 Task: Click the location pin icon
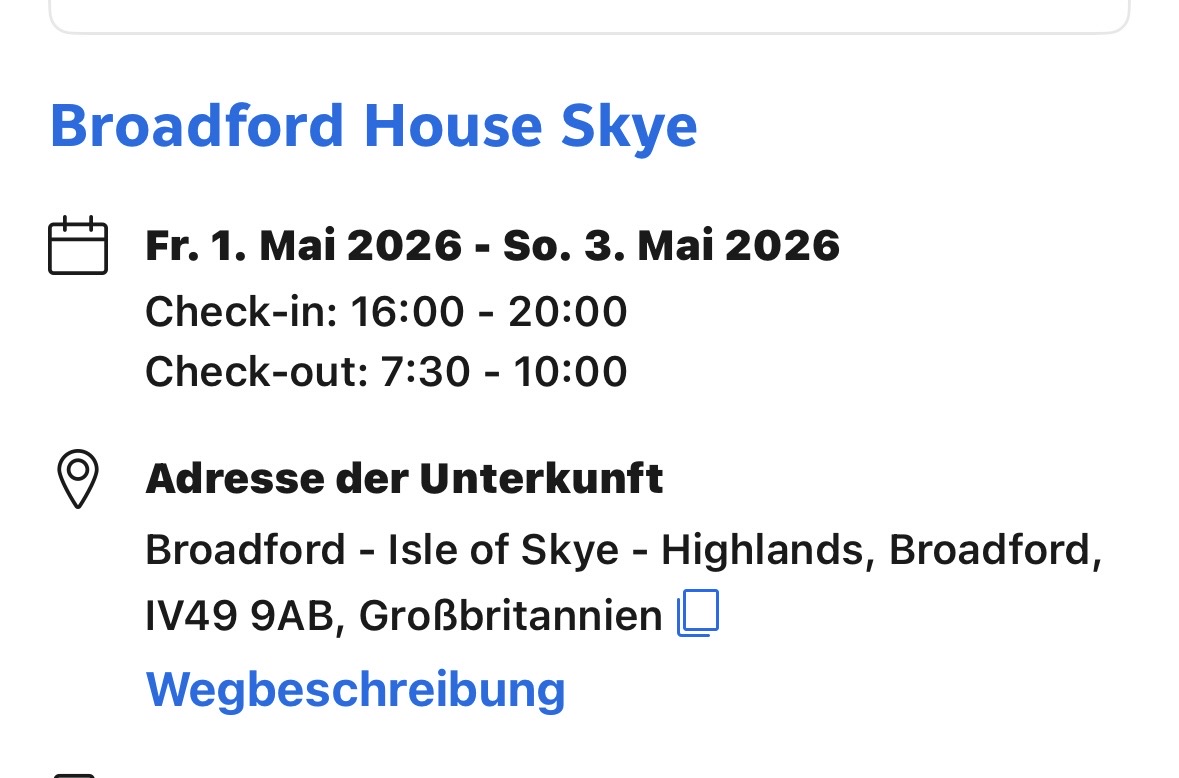78,479
